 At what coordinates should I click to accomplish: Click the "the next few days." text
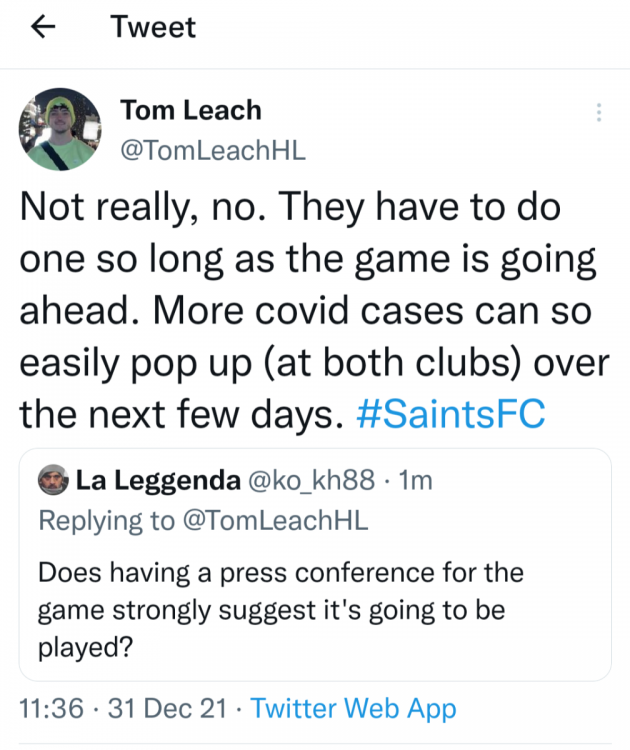pyautogui.click(x=183, y=413)
